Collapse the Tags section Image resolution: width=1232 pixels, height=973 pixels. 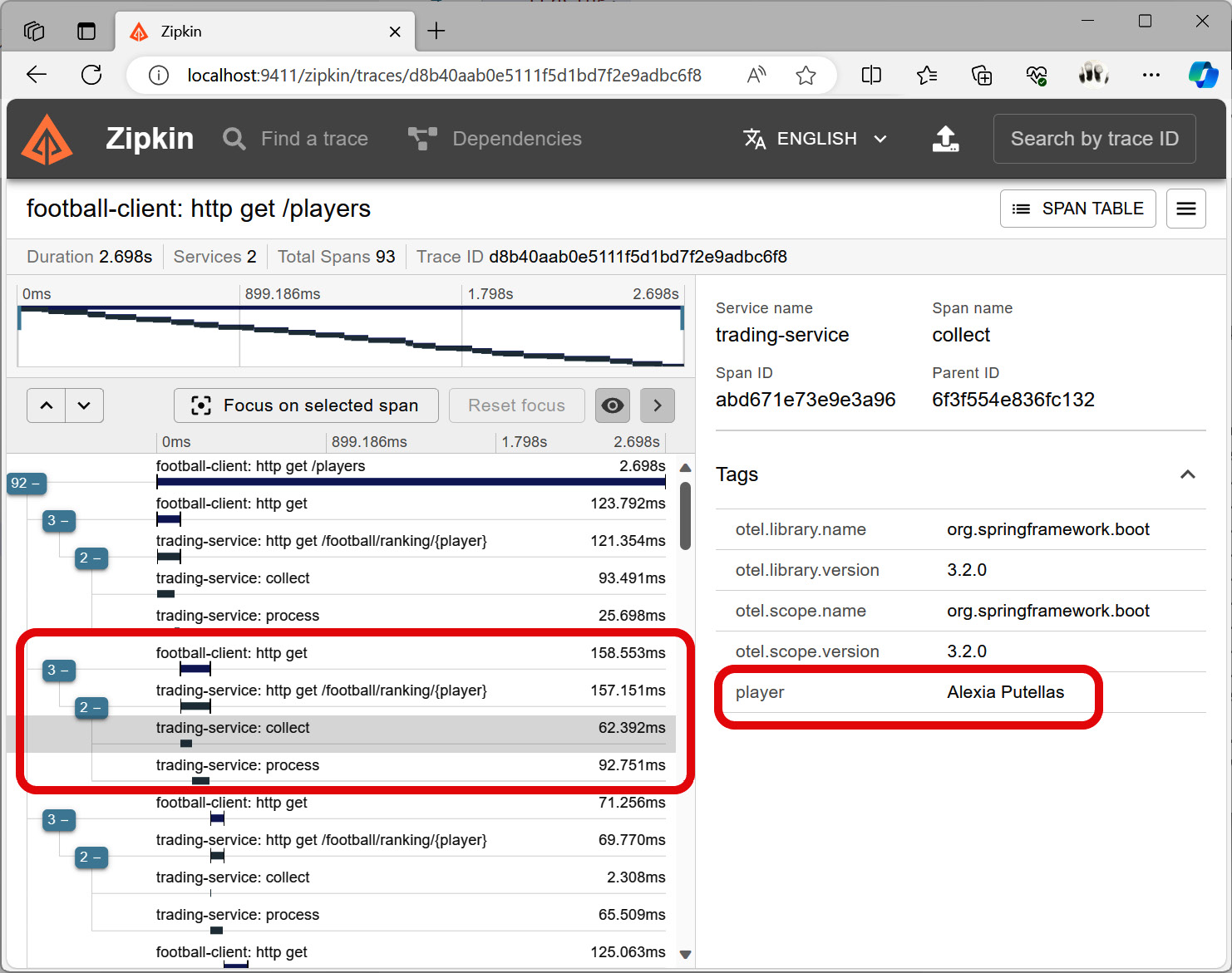pyautogui.click(x=1188, y=474)
